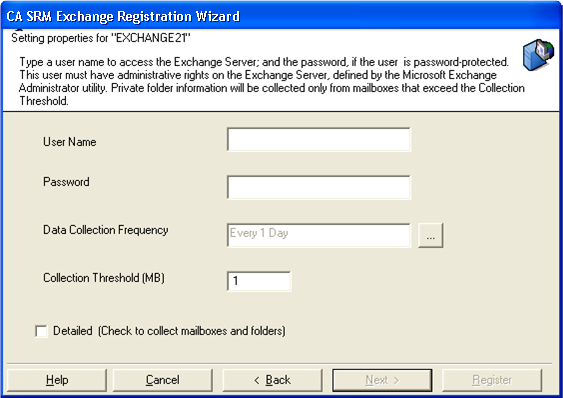Click the Data Collection Frequency label
This screenshot has width=563, height=398.
pyautogui.click(x=106, y=230)
